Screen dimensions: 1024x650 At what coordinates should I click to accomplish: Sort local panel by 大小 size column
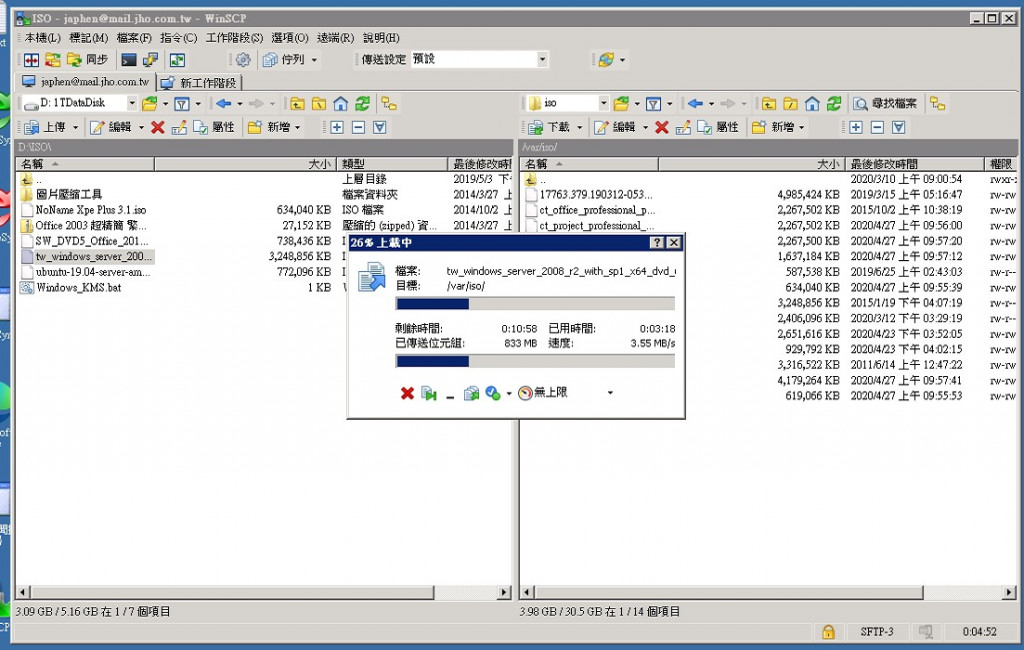click(246, 164)
